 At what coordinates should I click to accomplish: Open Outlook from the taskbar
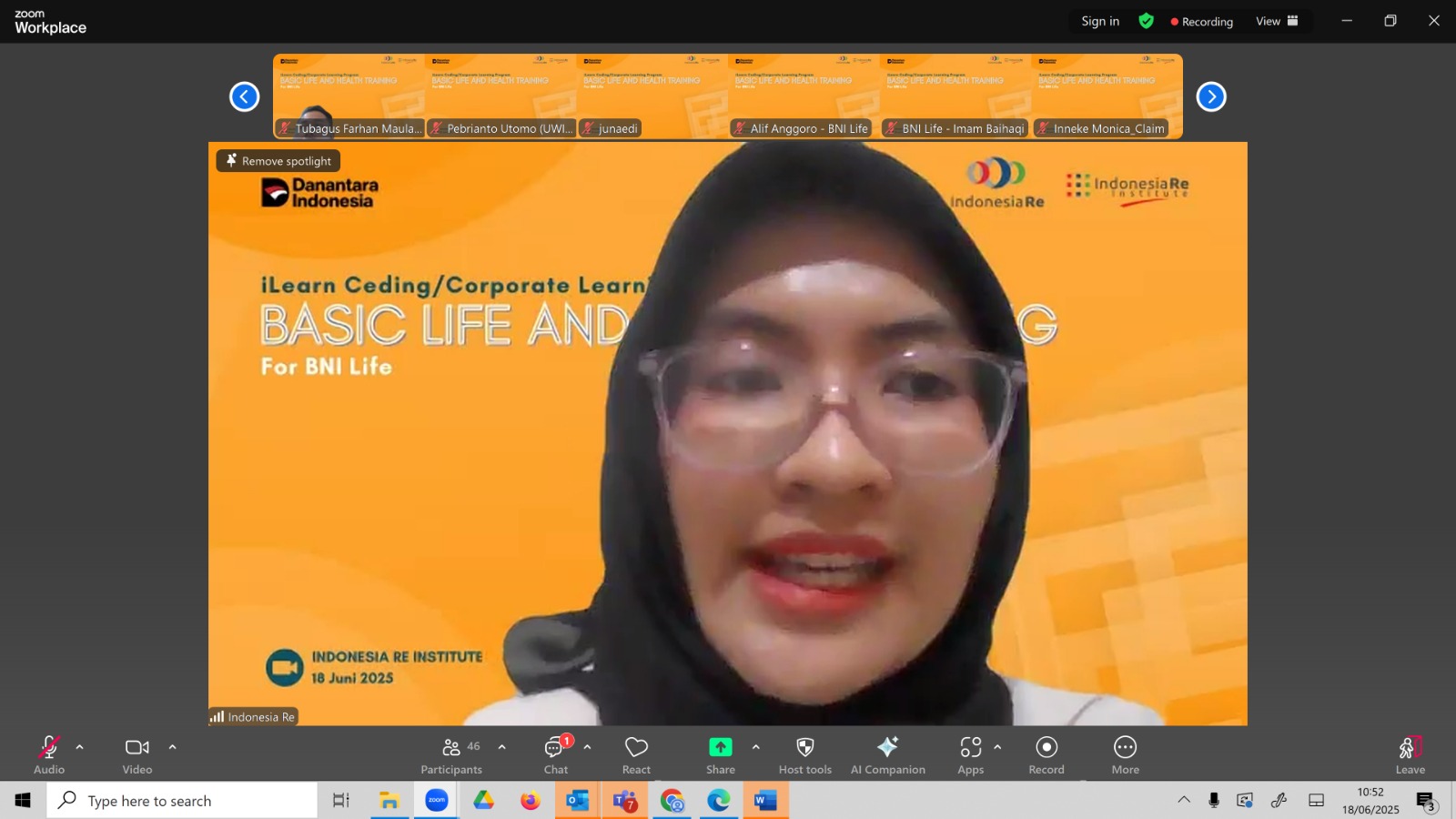[578, 801]
